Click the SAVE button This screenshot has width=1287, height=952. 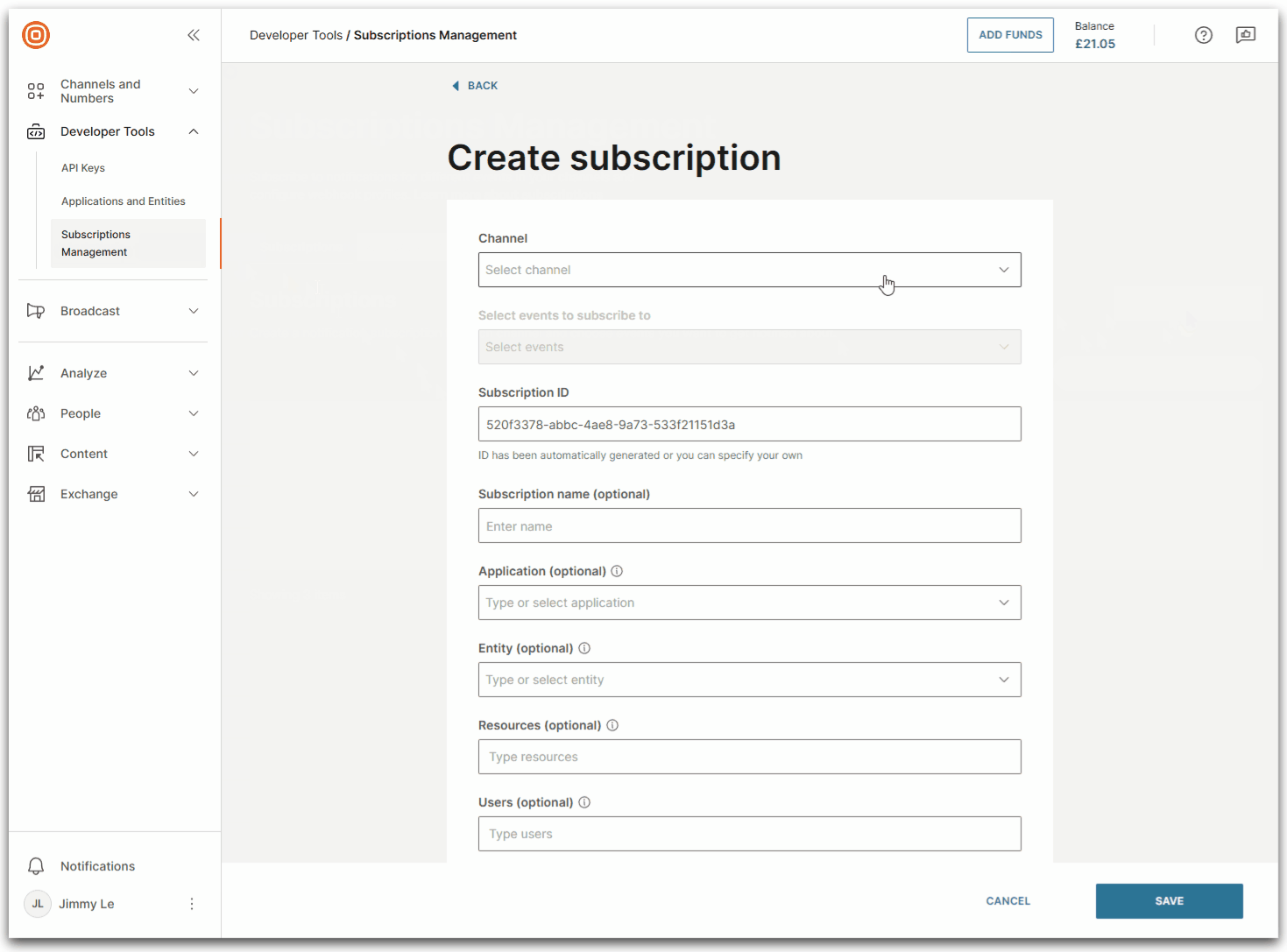tap(1170, 901)
